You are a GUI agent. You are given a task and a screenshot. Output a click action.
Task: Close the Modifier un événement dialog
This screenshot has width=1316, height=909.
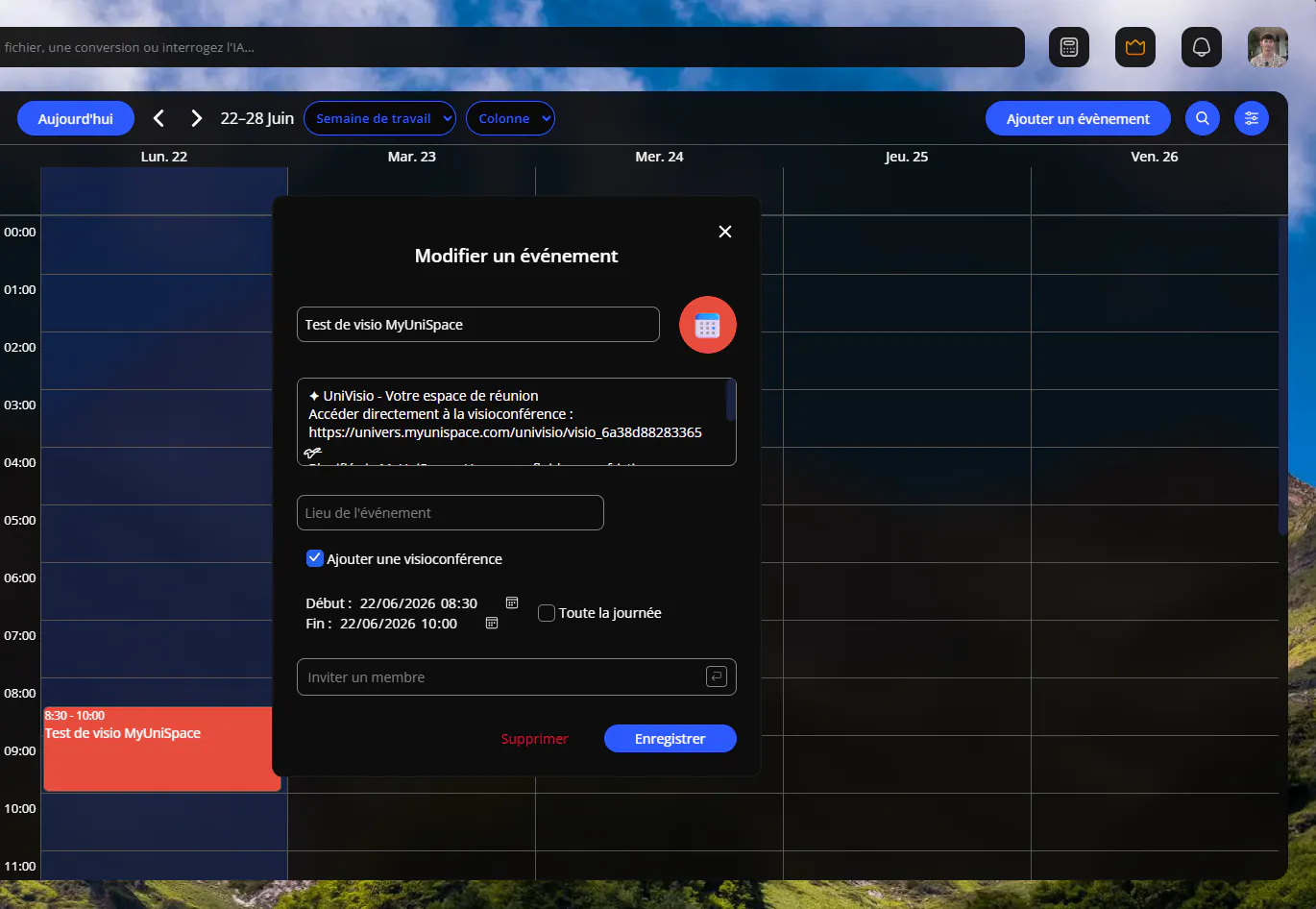(x=725, y=232)
